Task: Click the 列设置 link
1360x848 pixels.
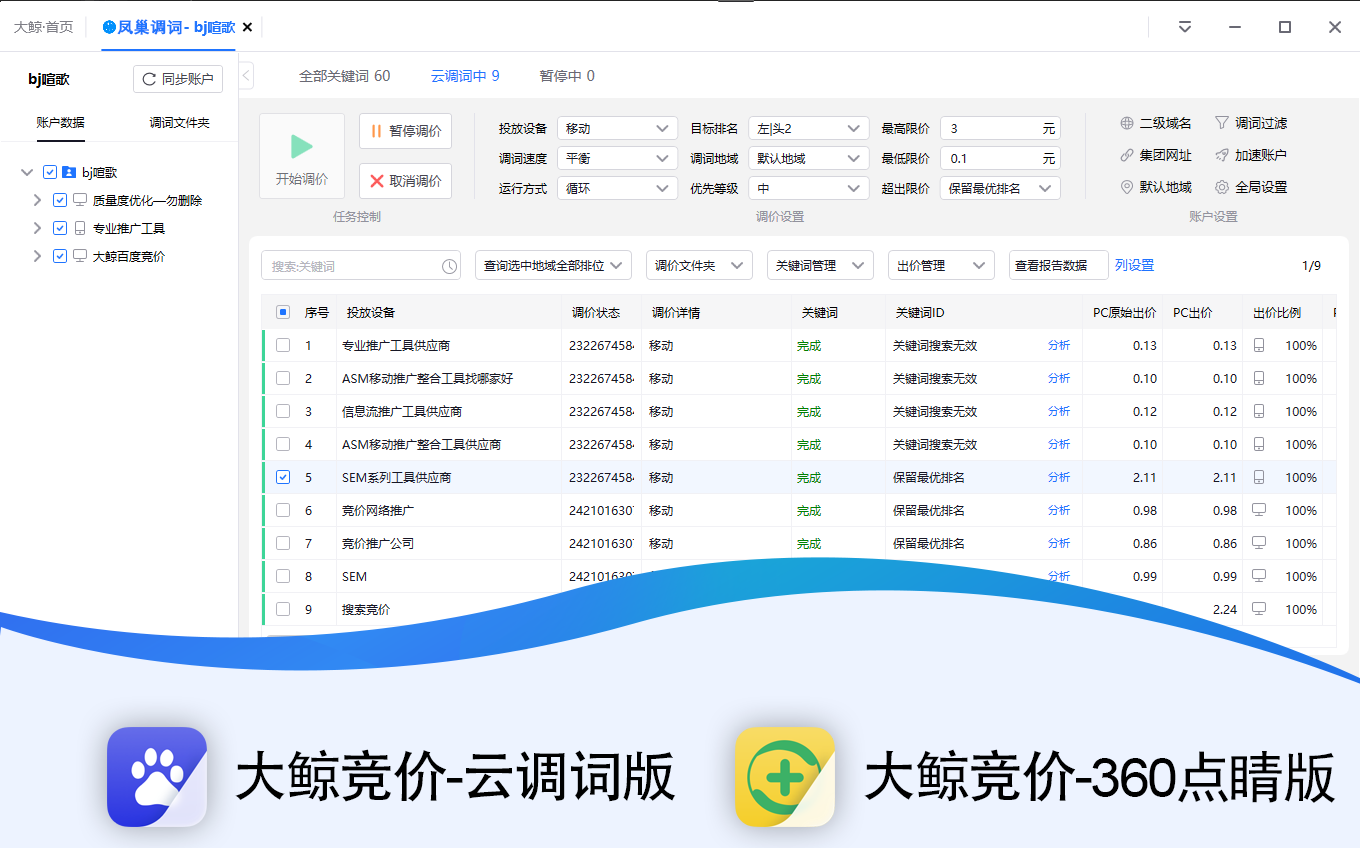Action: click(x=1134, y=265)
